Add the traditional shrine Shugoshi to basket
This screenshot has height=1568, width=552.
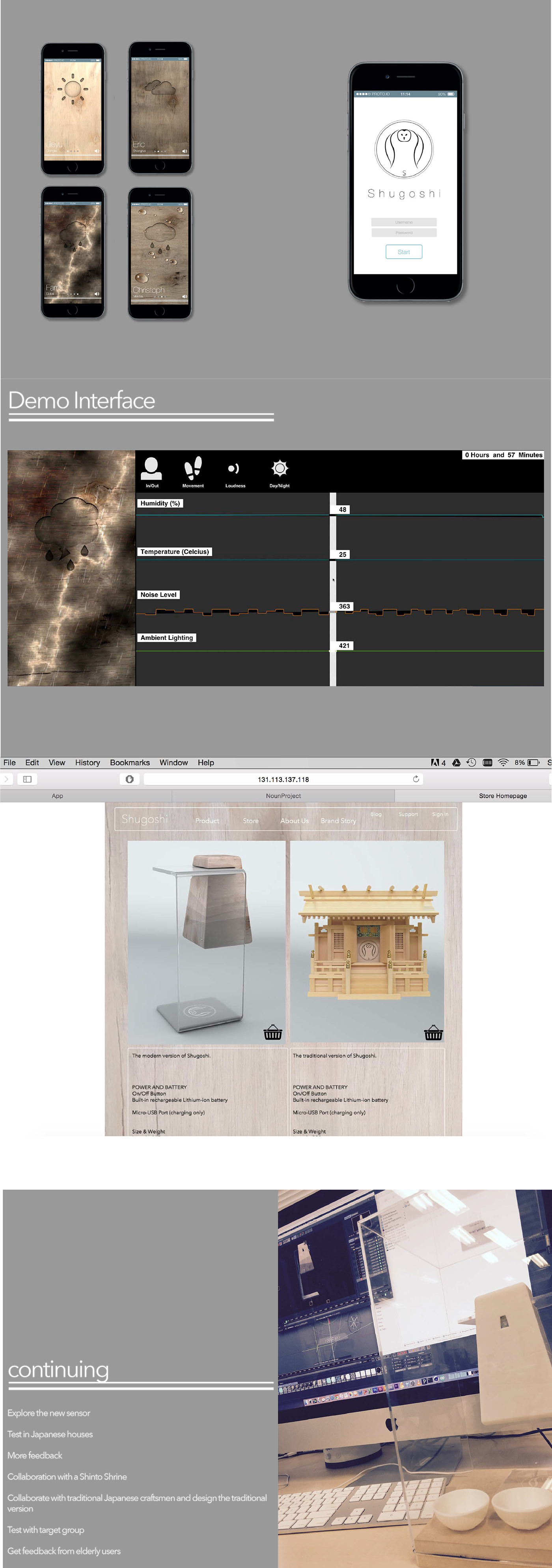coord(433,1033)
